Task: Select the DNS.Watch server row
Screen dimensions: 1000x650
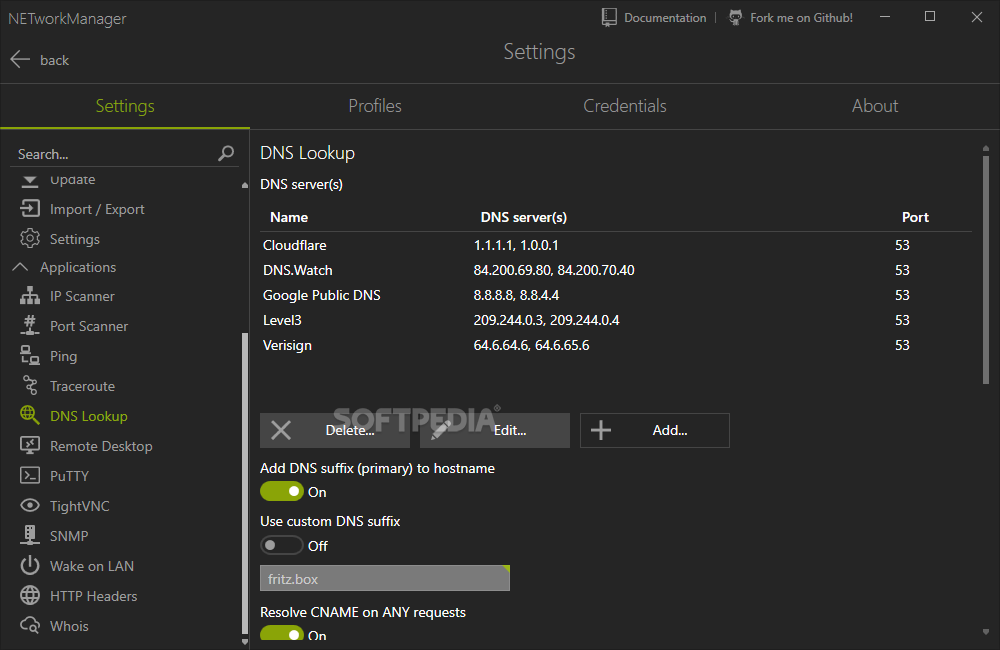Action: point(615,270)
